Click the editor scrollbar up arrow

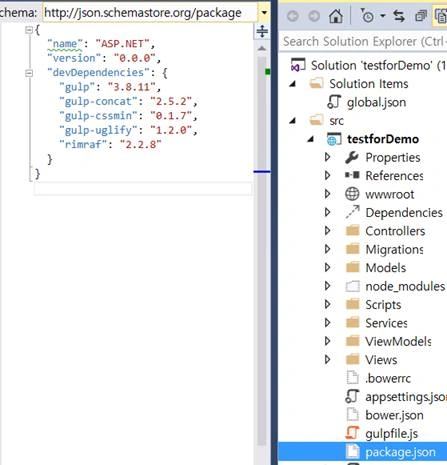[262, 49]
